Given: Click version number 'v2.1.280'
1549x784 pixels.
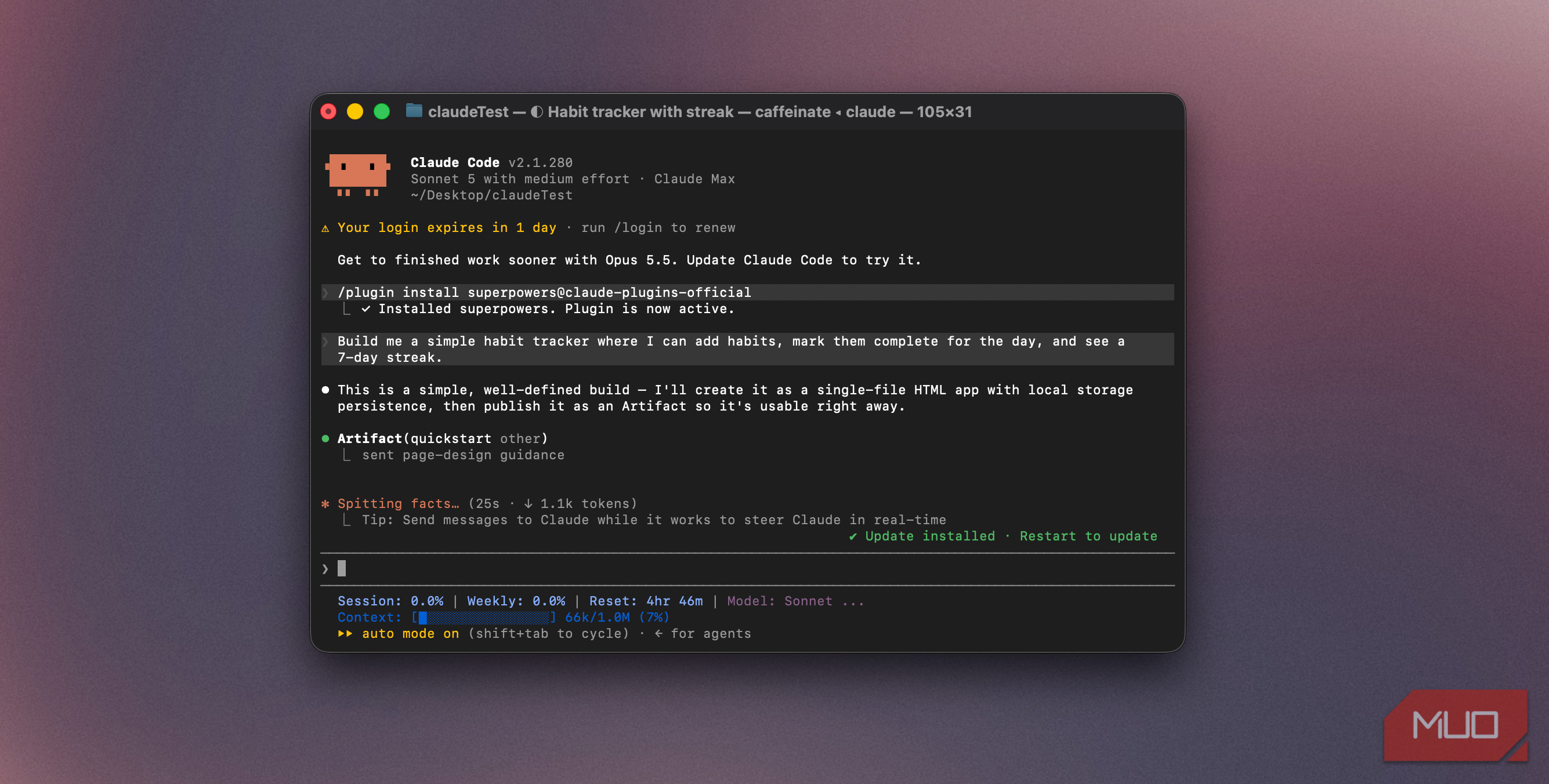Looking at the screenshot, I should pos(541,162).
